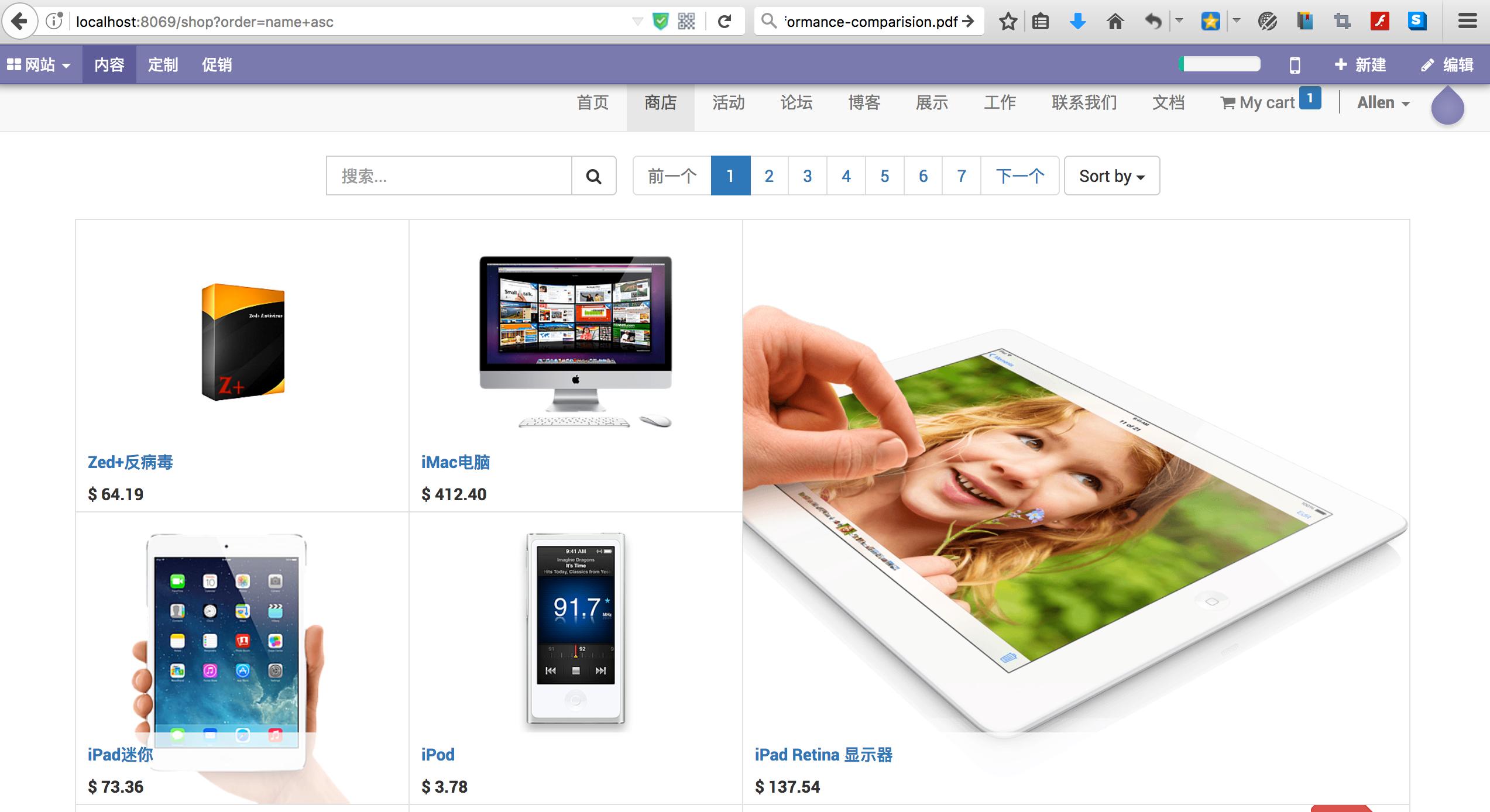The image size is (1490, 812).
Task: Click the 编辑 pencil icon to edit page
Action: point(1426,64)
